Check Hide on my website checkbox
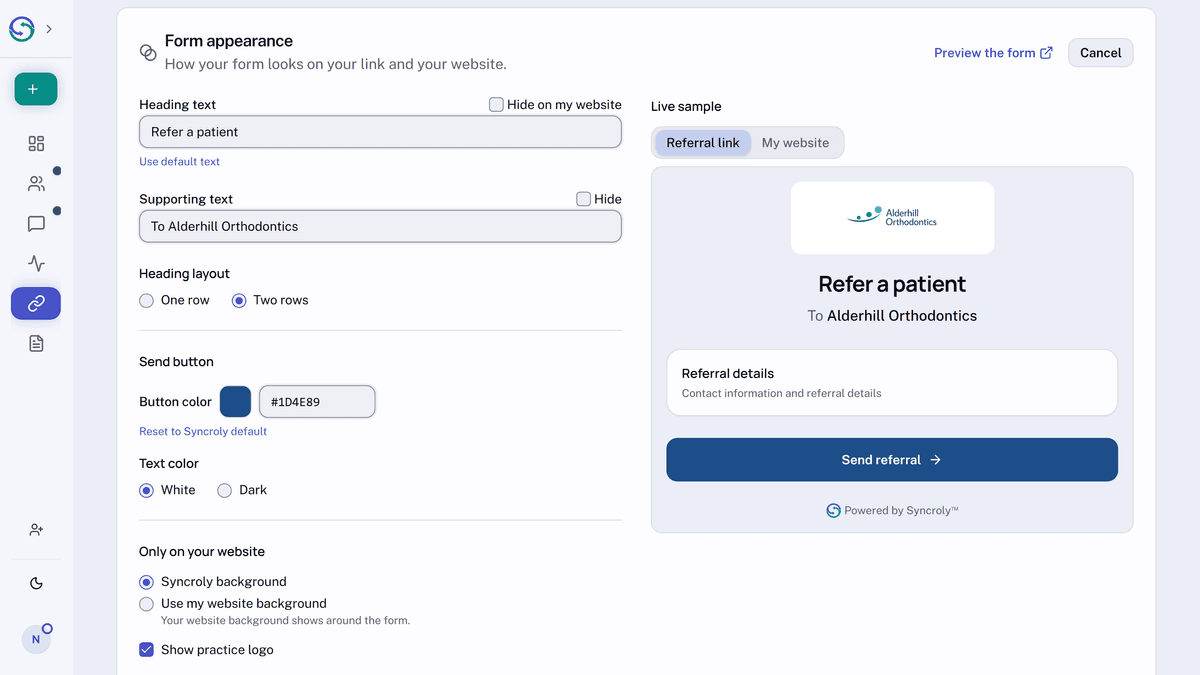Image resolution: width=1200 pixels, height=675 pixels. pos(496,104)
